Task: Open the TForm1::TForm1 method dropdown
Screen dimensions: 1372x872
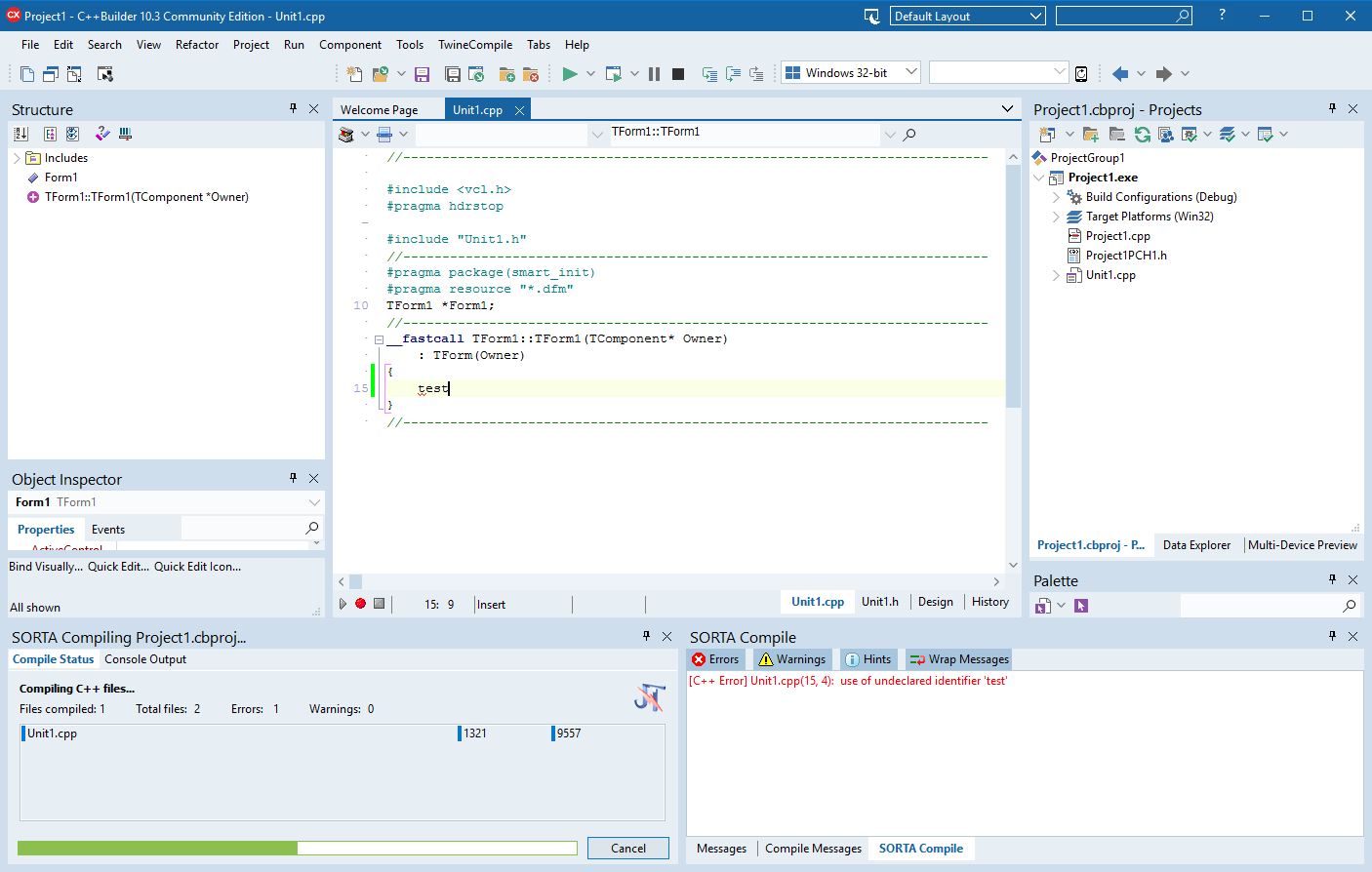Action: [890, 135]
